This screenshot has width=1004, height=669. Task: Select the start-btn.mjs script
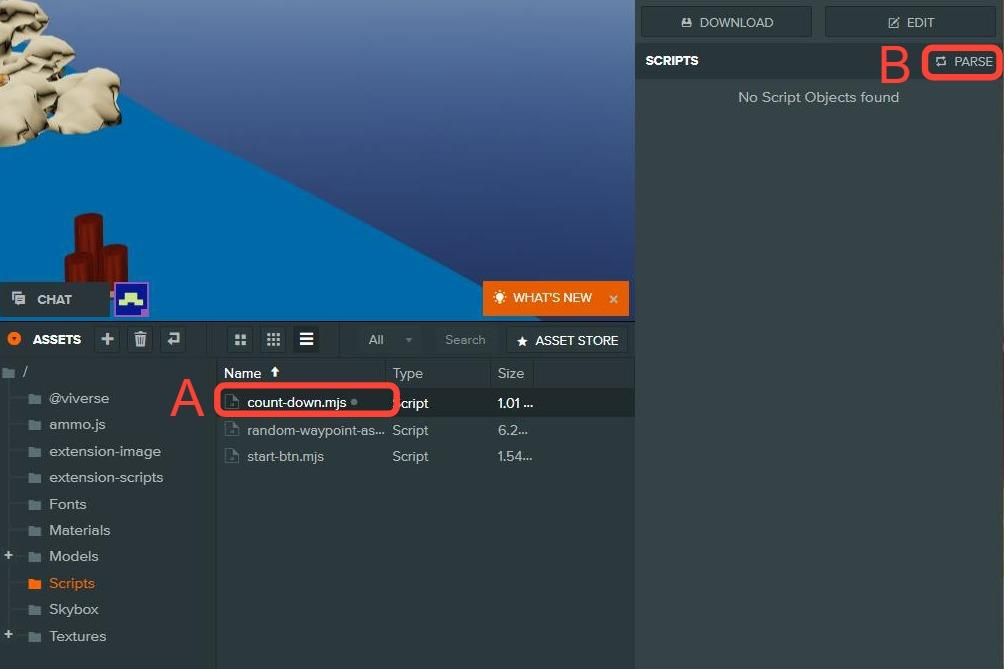285,456
